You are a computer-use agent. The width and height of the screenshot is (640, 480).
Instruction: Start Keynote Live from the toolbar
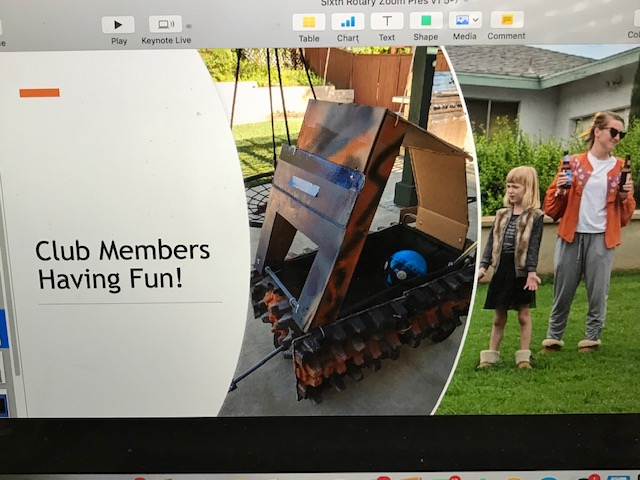point(165,24)
